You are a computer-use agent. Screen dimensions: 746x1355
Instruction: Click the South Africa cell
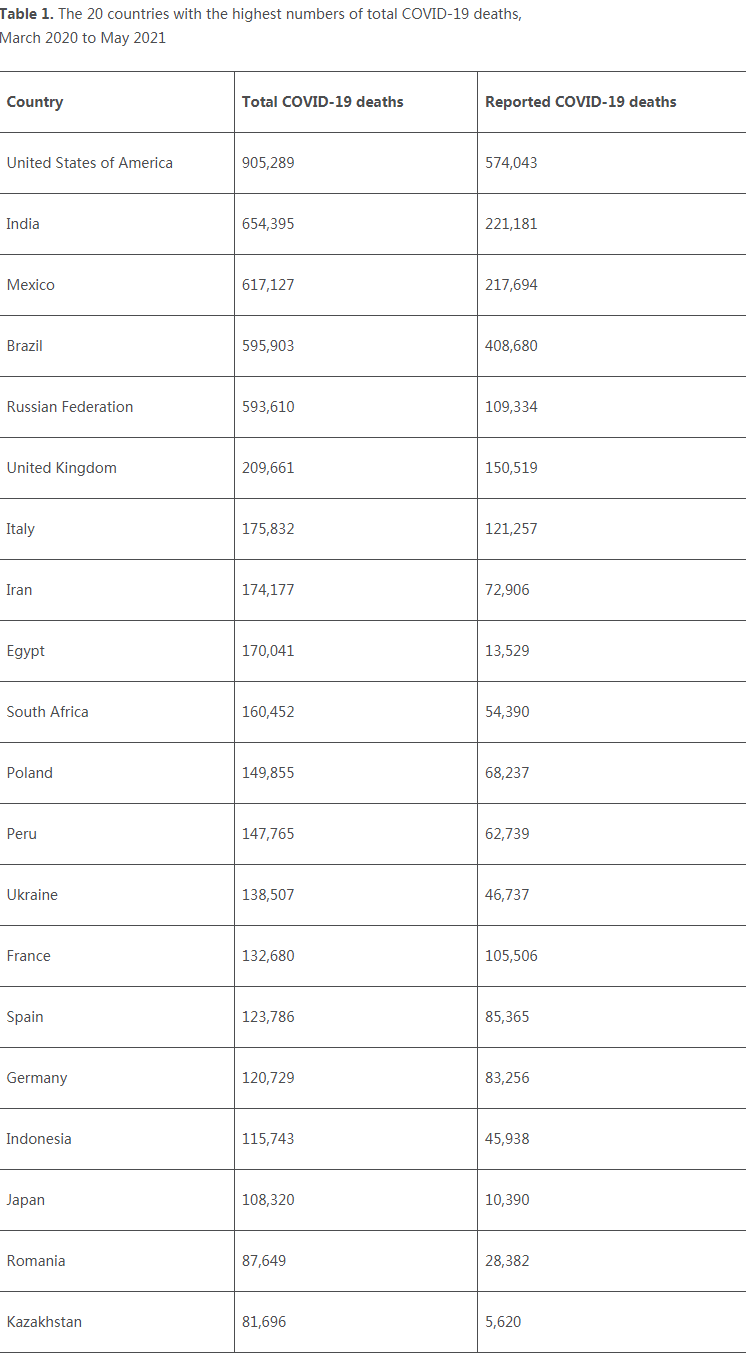pos(47,712)
